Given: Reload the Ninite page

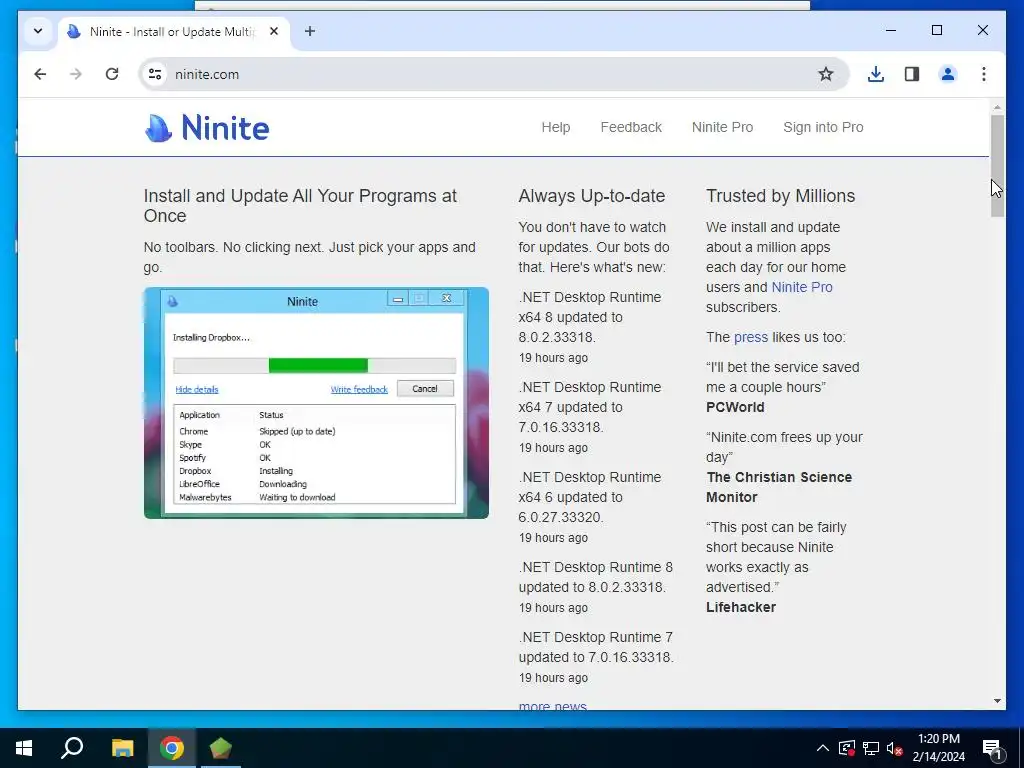Looking at the screenshot, I should (x=112, y=74).
